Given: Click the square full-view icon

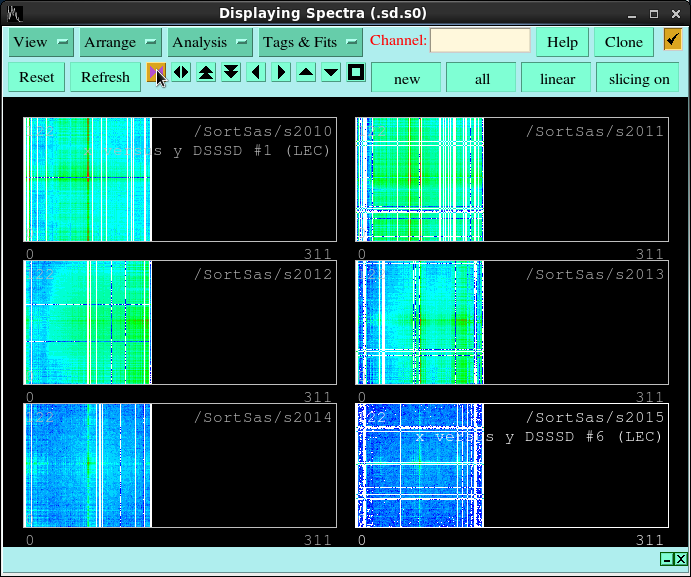Looking at the screenshot, I should pyautogui.click(x=355, y=73).
